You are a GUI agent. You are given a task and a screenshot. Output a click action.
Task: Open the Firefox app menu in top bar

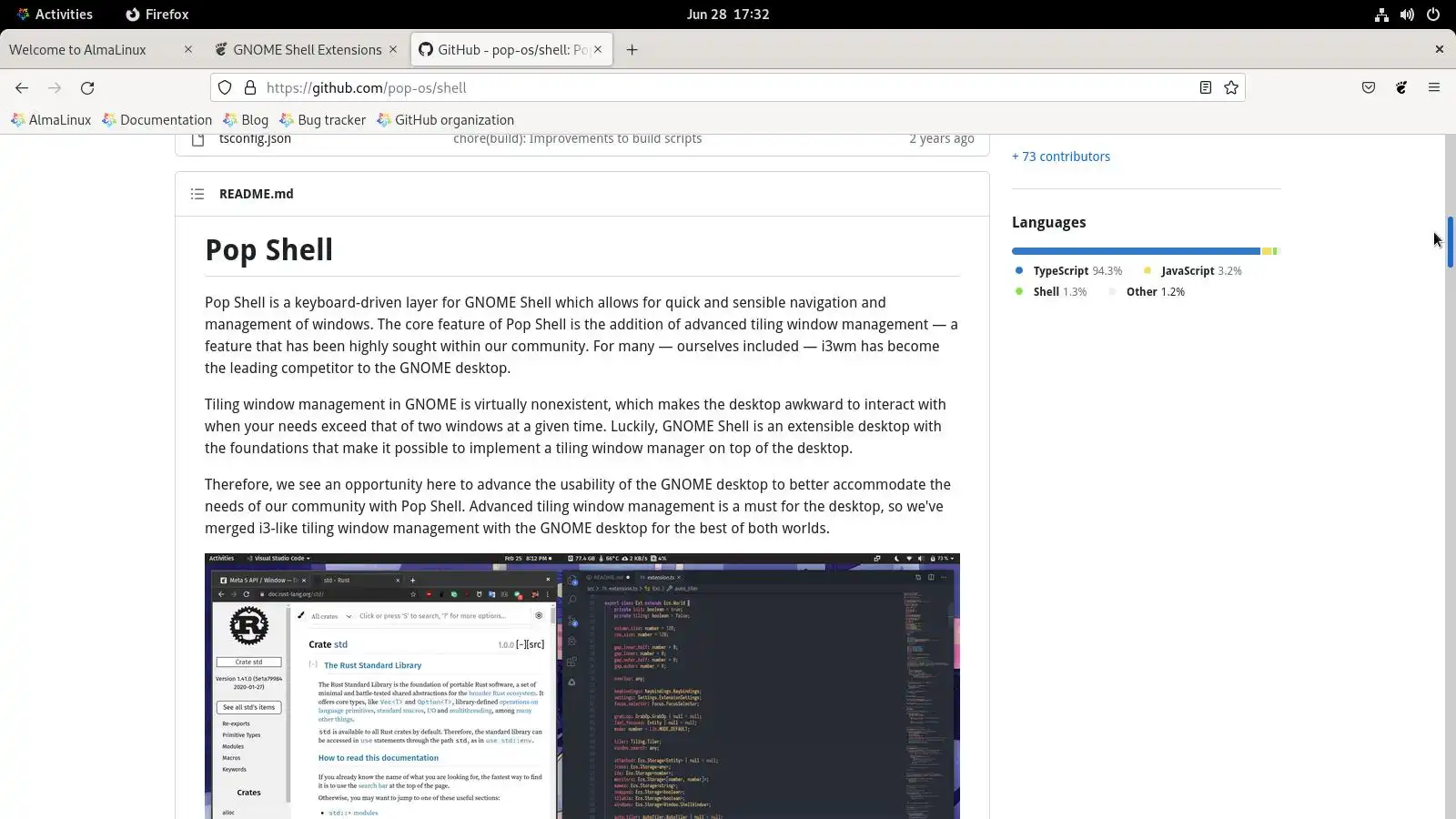157,15
